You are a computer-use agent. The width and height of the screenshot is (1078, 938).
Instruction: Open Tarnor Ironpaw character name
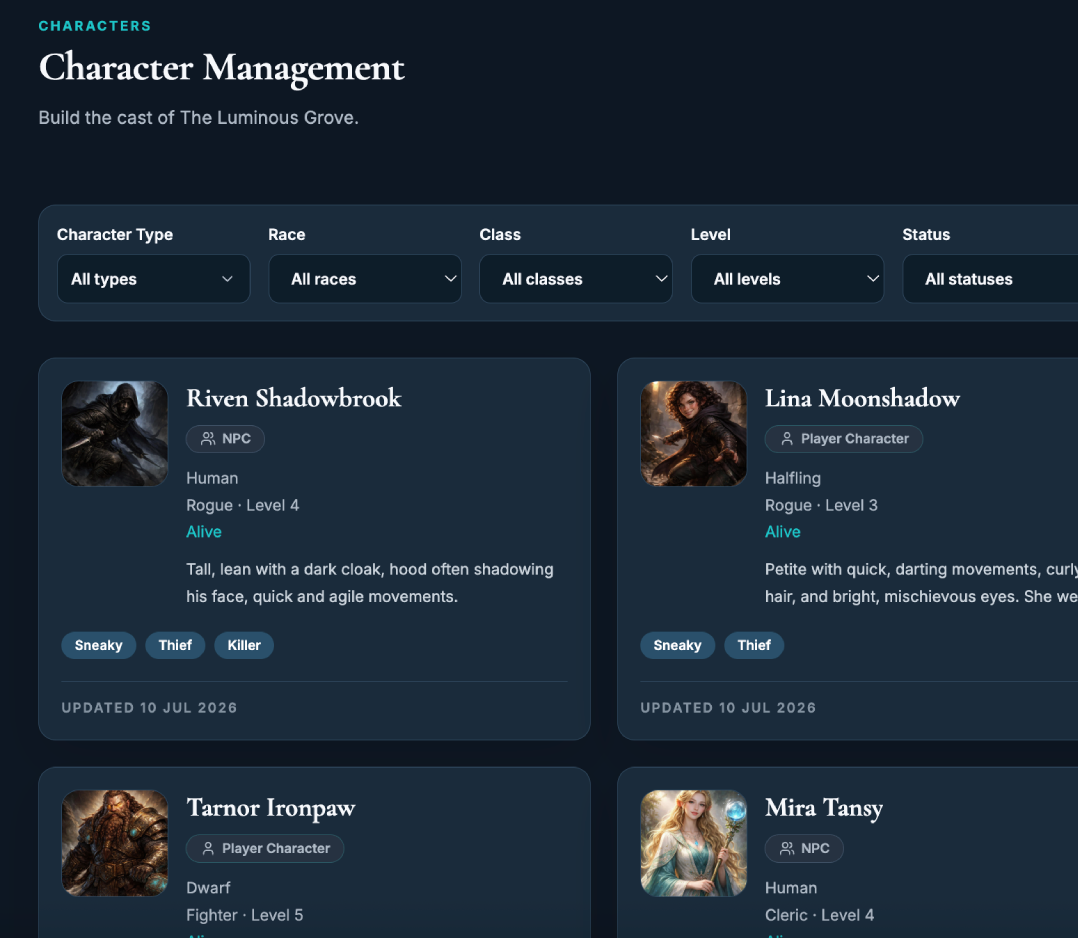271,808
